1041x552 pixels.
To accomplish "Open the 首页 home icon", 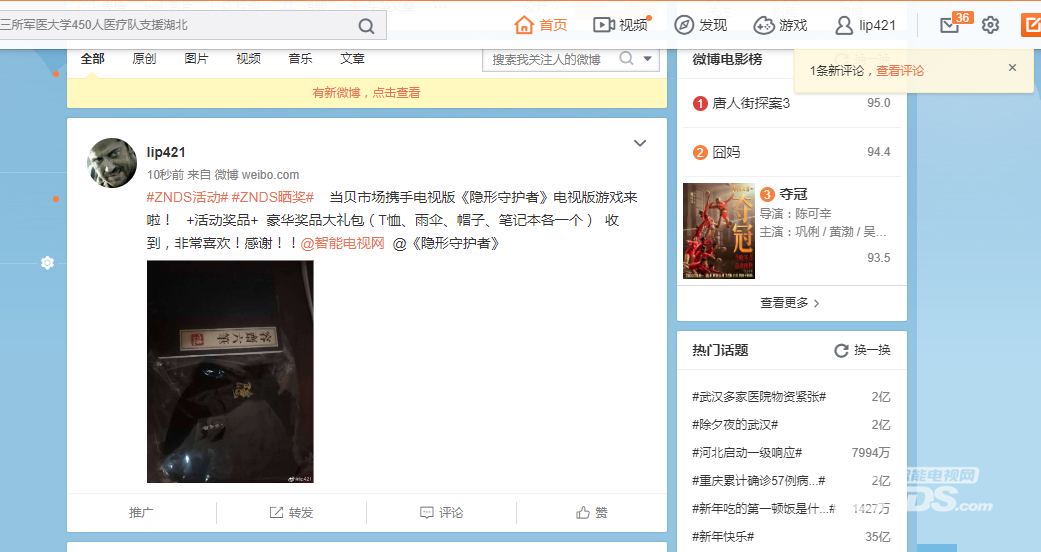I will 524,25.
